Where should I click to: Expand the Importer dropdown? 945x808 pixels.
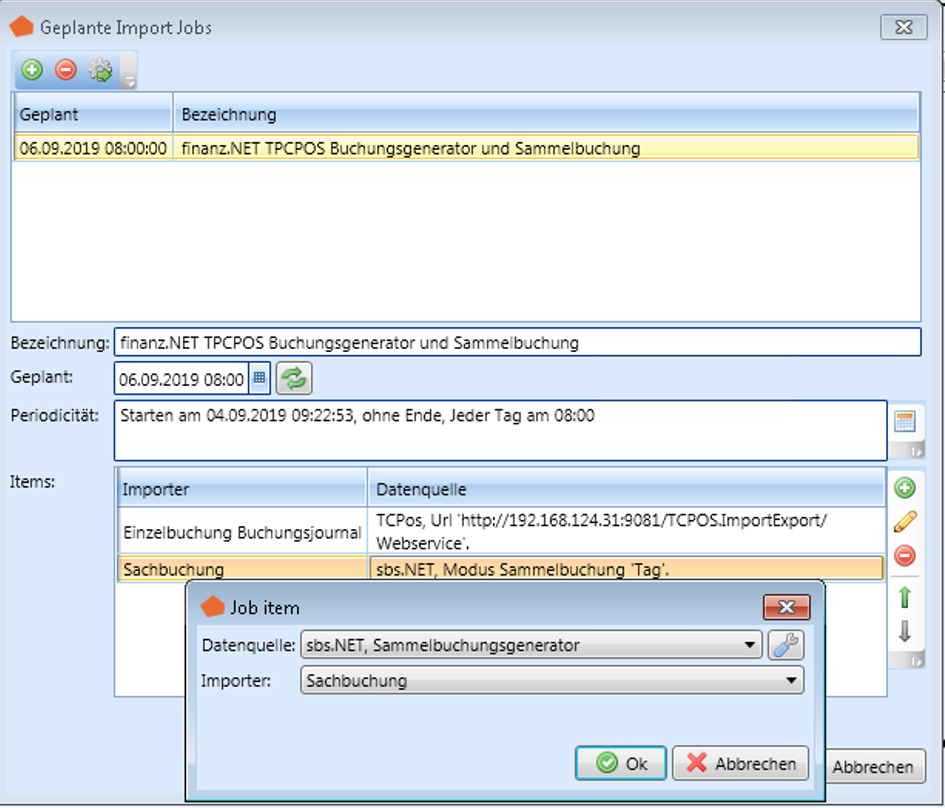791,681
